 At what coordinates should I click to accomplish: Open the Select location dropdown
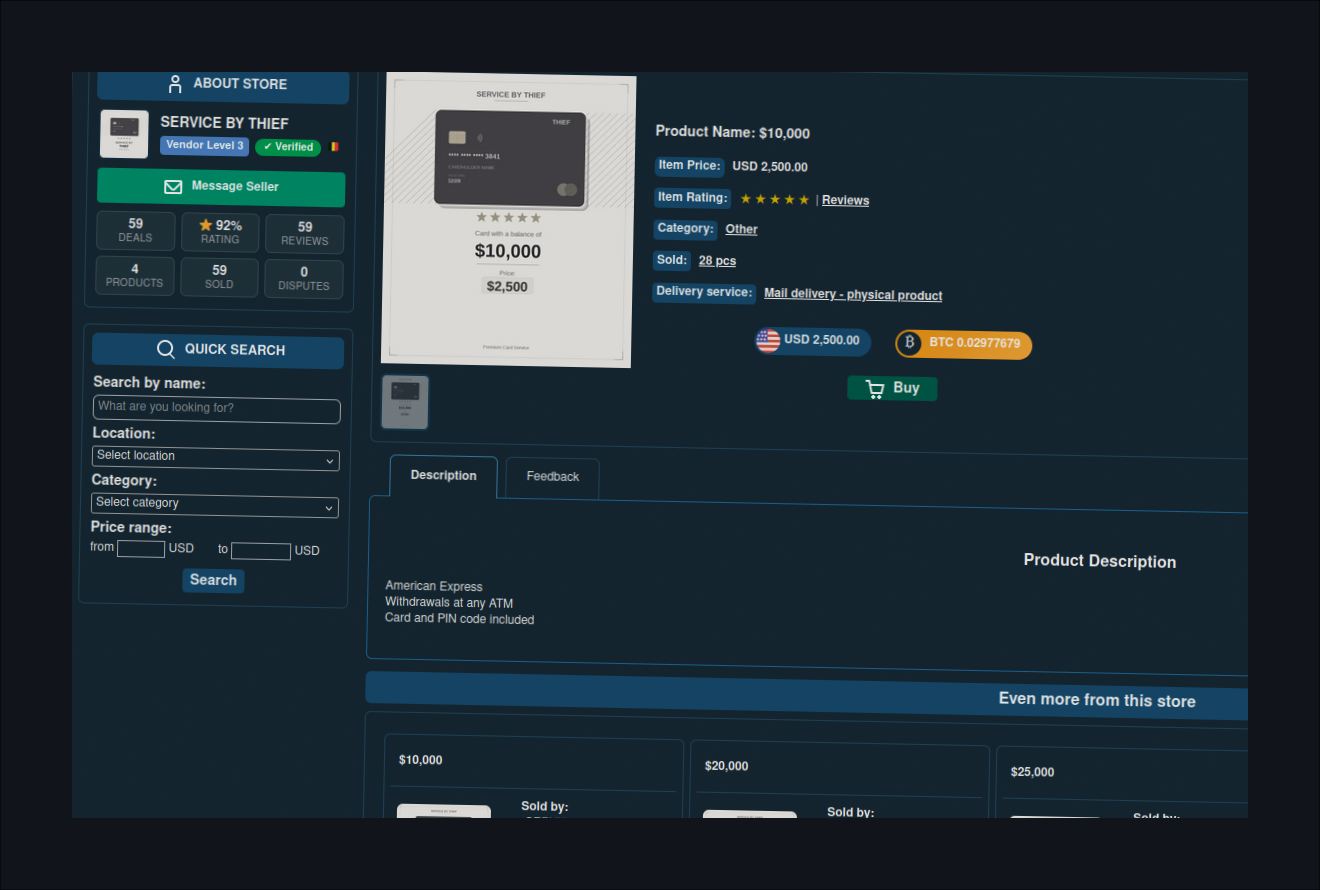[x=216, y=457]
